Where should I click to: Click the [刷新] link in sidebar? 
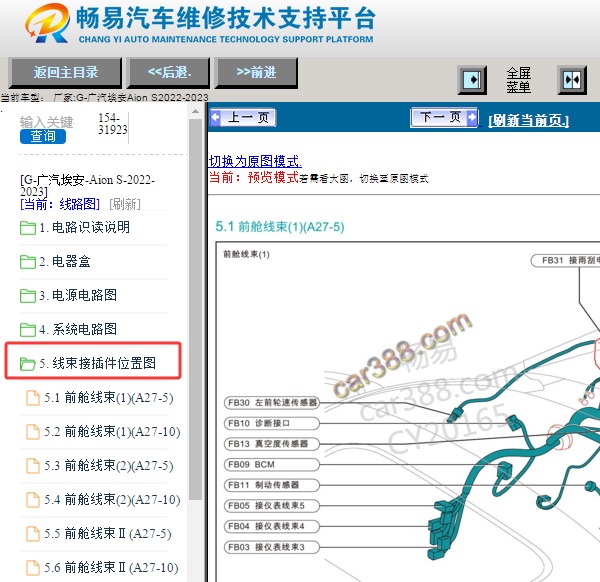125,204
